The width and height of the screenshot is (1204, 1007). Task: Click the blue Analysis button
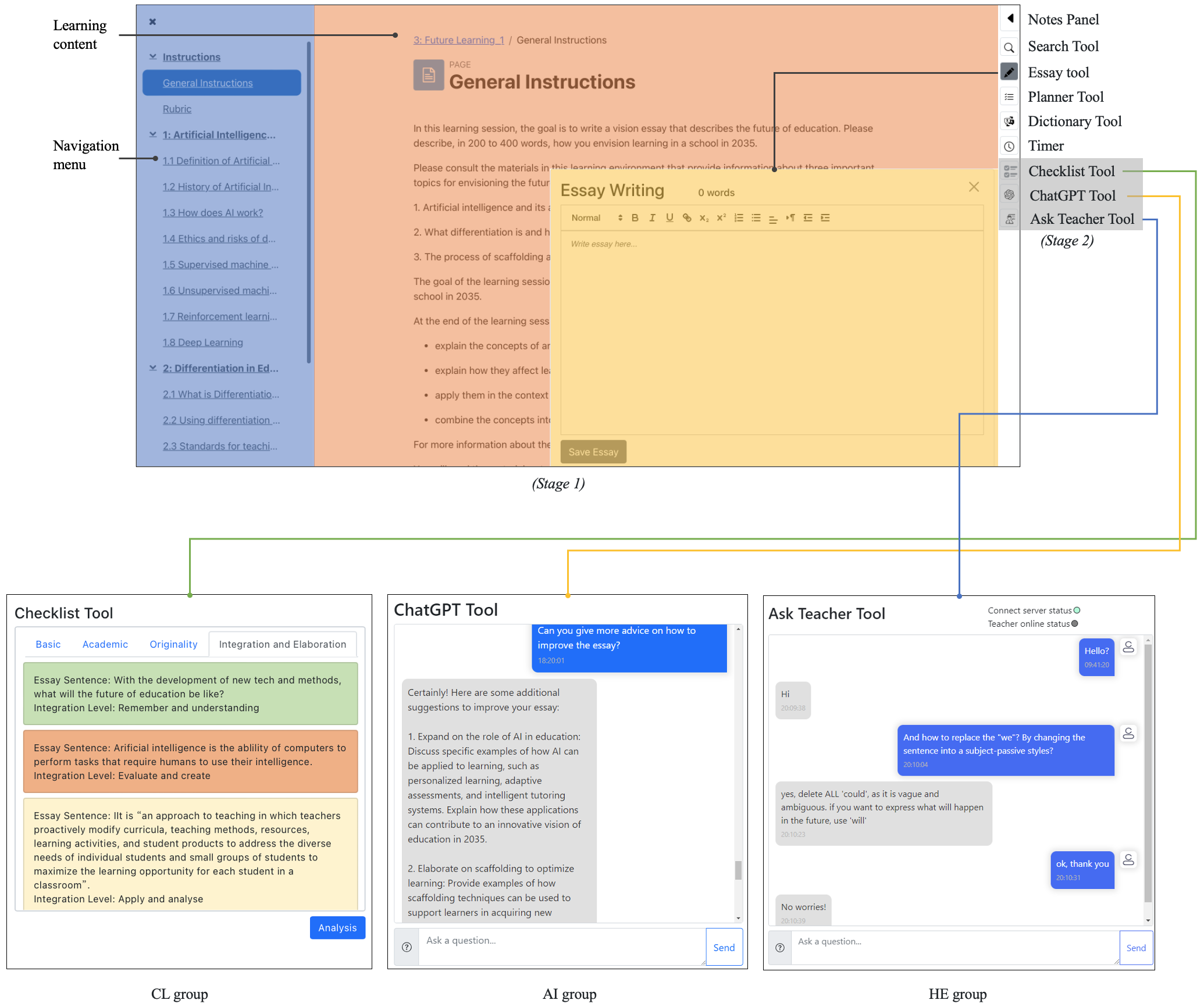pos(337,928)
